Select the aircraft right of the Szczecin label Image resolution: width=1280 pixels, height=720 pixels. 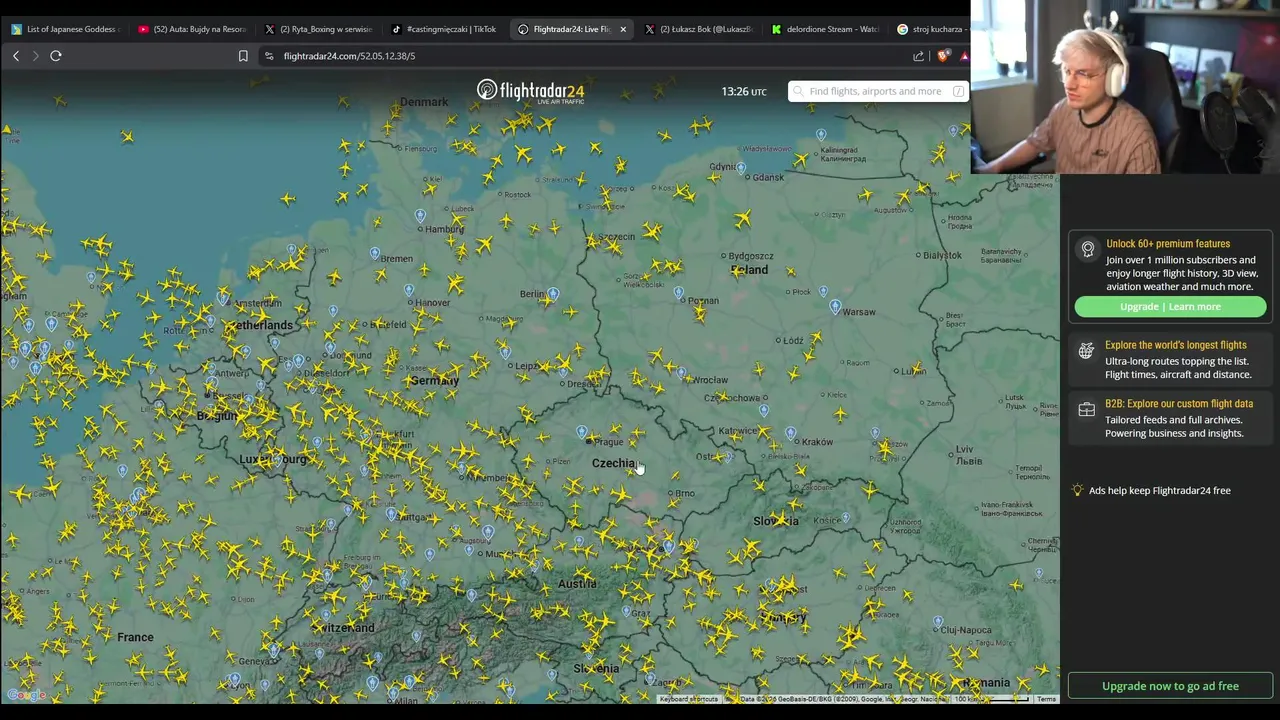coord(653,232)
